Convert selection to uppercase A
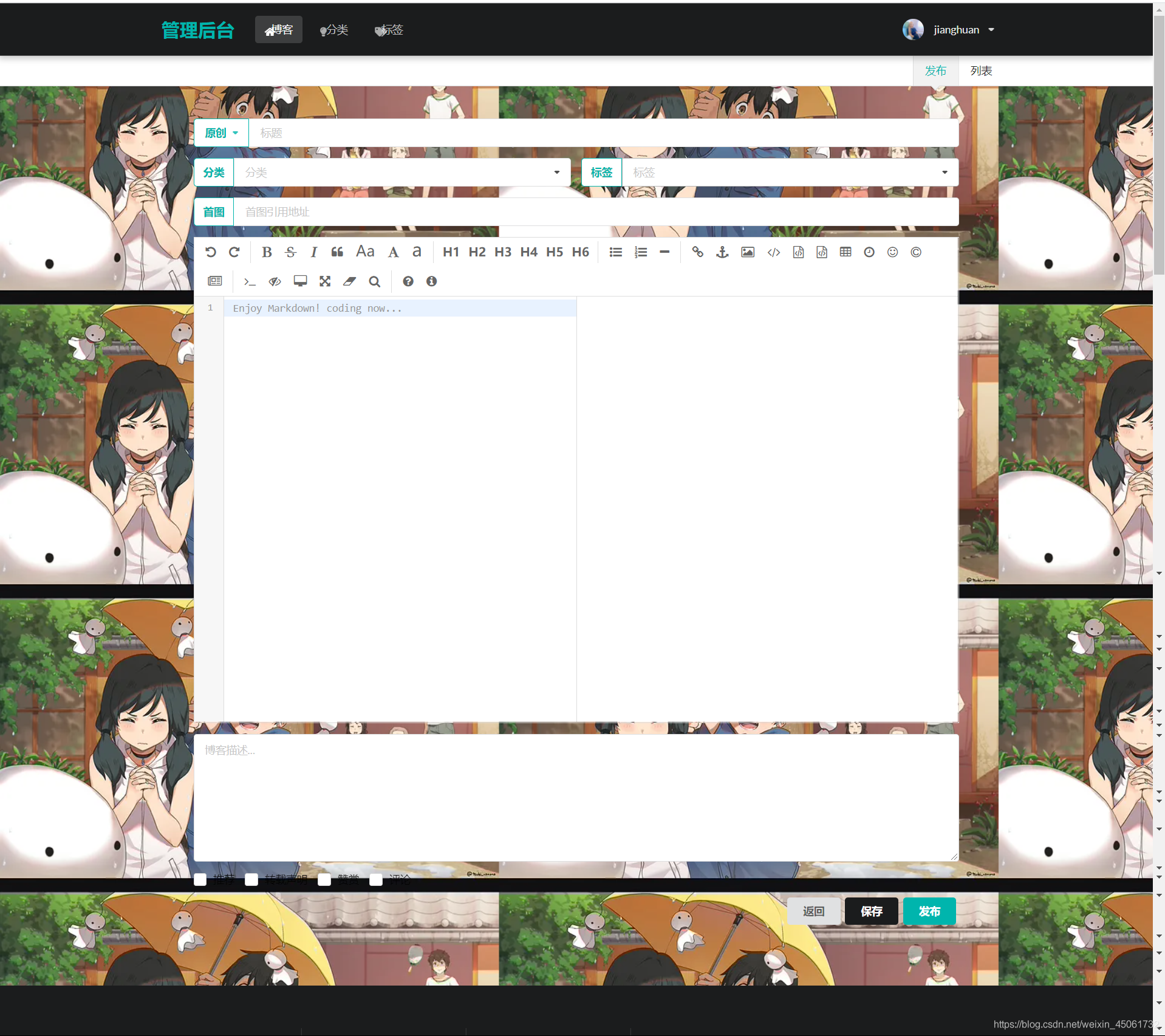 tap(393, 252)
